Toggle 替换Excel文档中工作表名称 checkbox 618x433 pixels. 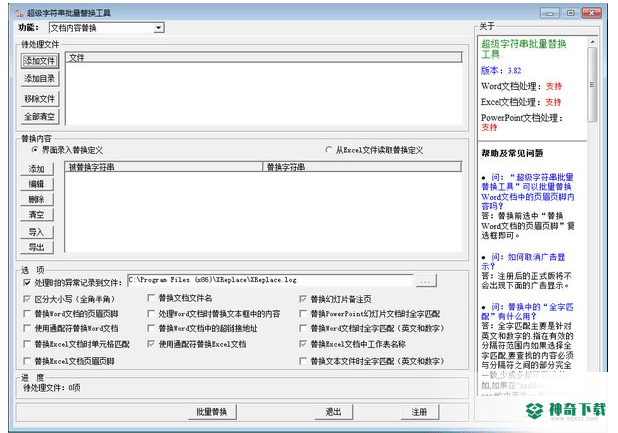[x=303, y=344]
